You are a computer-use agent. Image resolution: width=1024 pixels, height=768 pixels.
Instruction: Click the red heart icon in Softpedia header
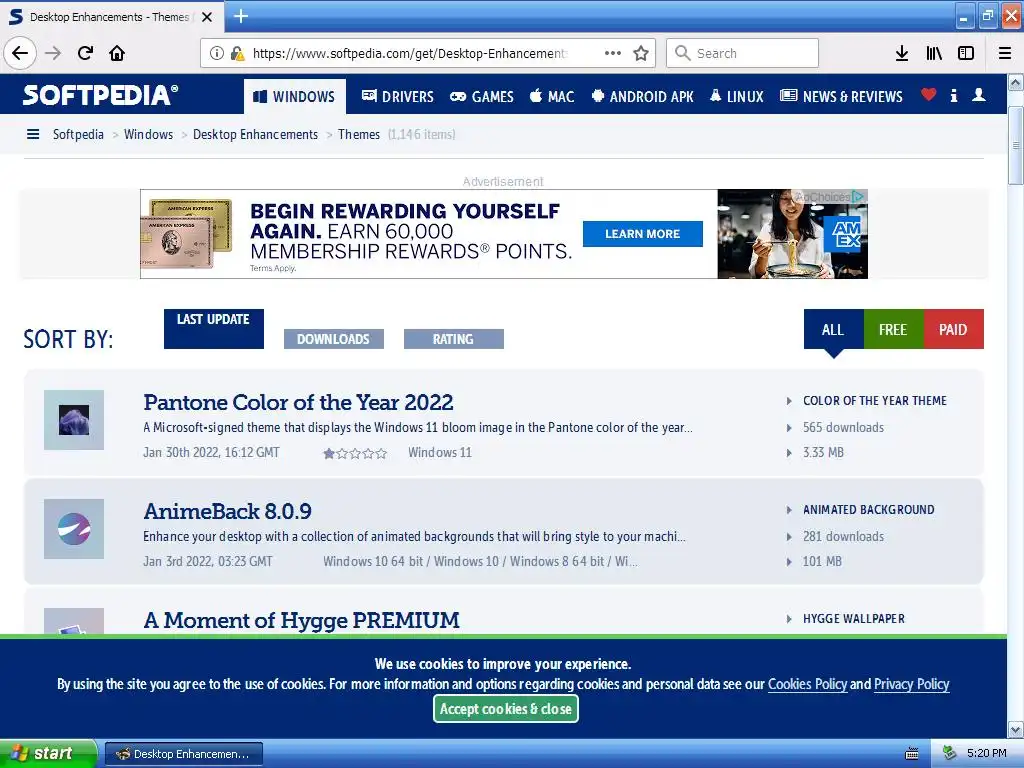pyautogui.click(x=929, y=95)
